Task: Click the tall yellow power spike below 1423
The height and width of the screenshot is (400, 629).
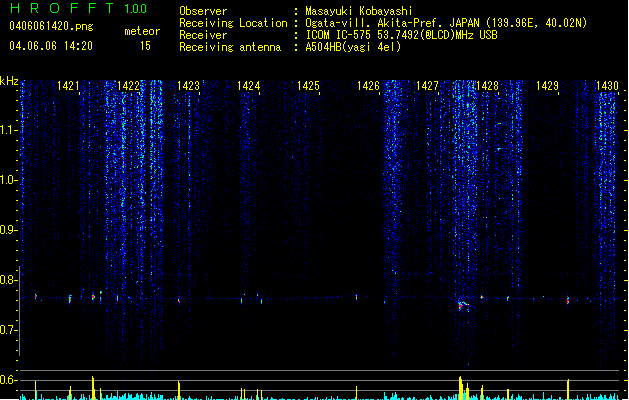Action: pyautogui.click(x=179, y=390)
